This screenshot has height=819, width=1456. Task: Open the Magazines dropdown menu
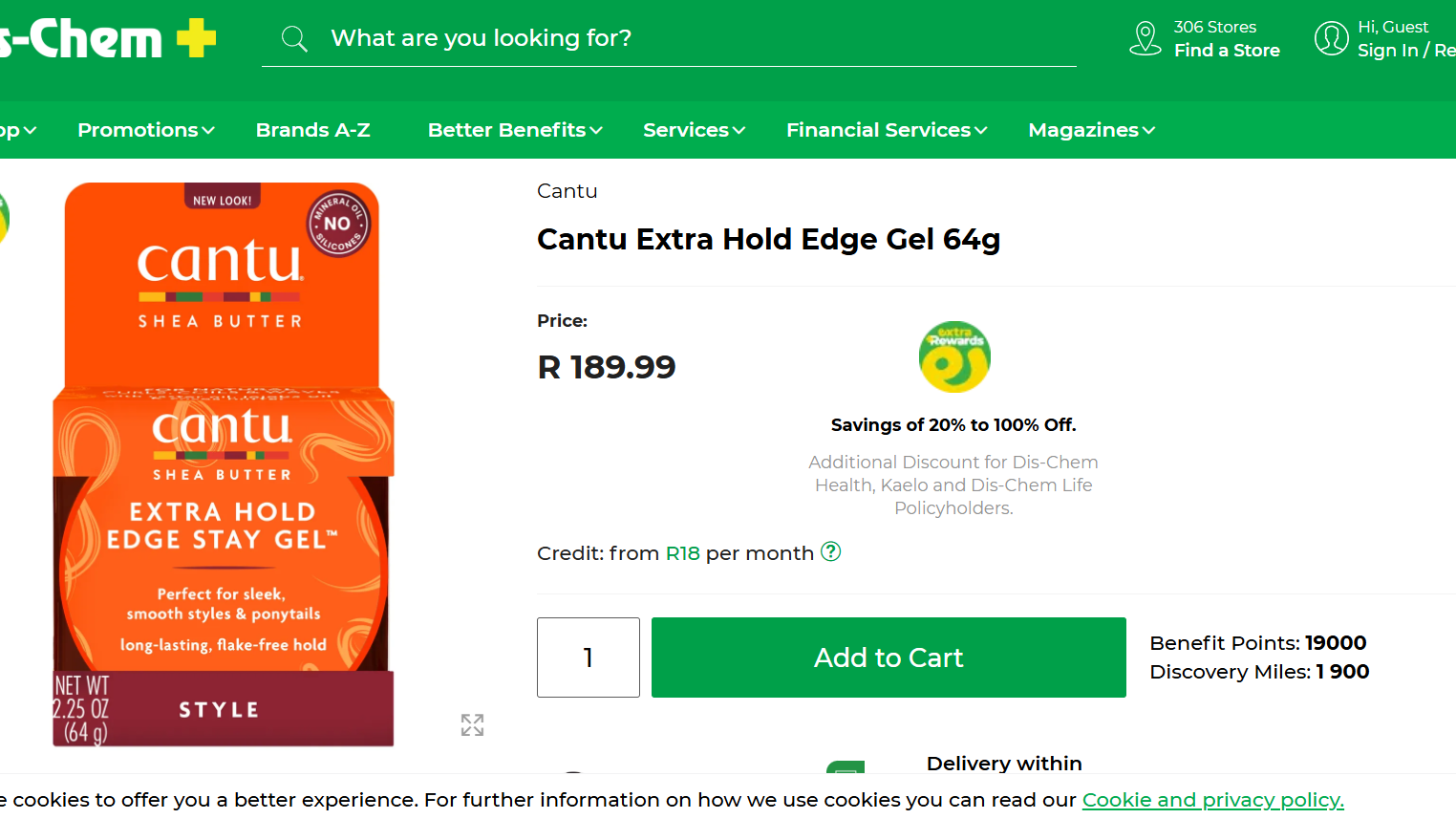[x=1091, y=130]
